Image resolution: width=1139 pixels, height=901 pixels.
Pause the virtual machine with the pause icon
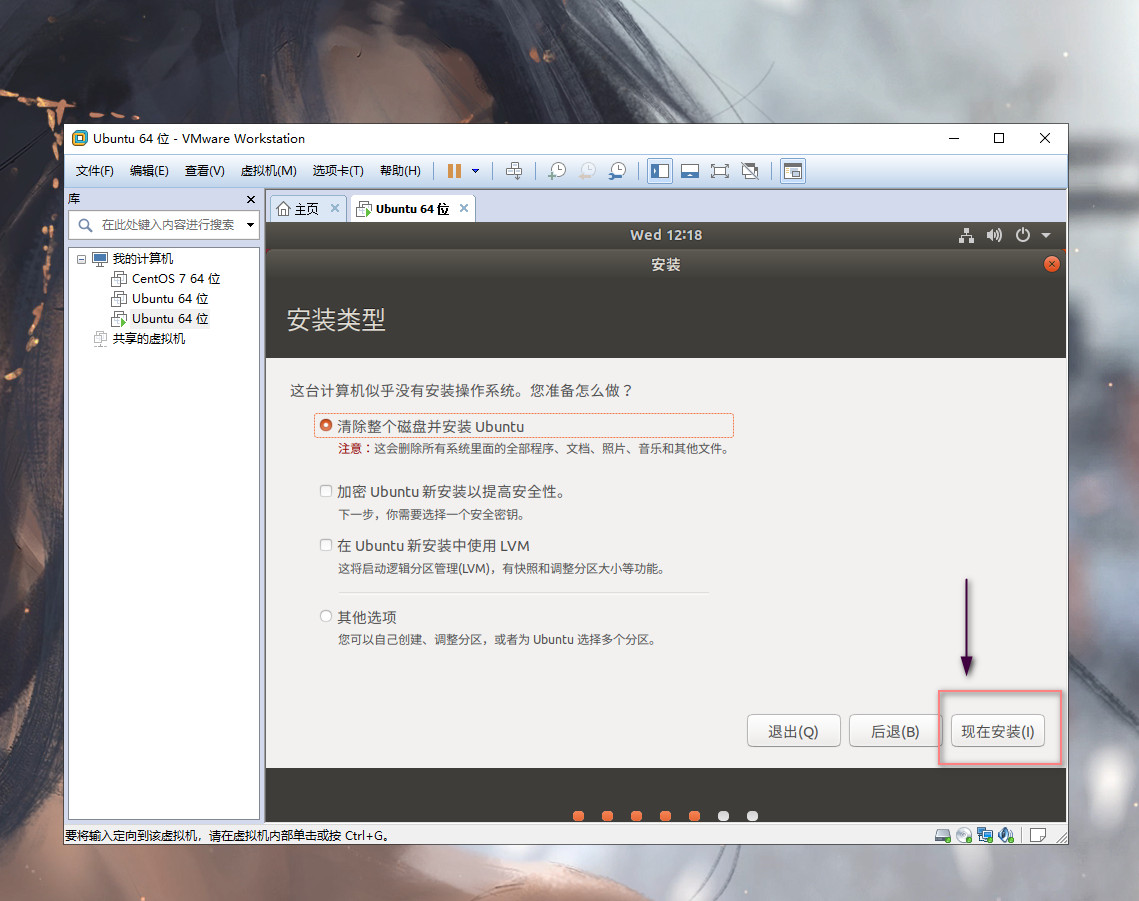pos(454,171)
